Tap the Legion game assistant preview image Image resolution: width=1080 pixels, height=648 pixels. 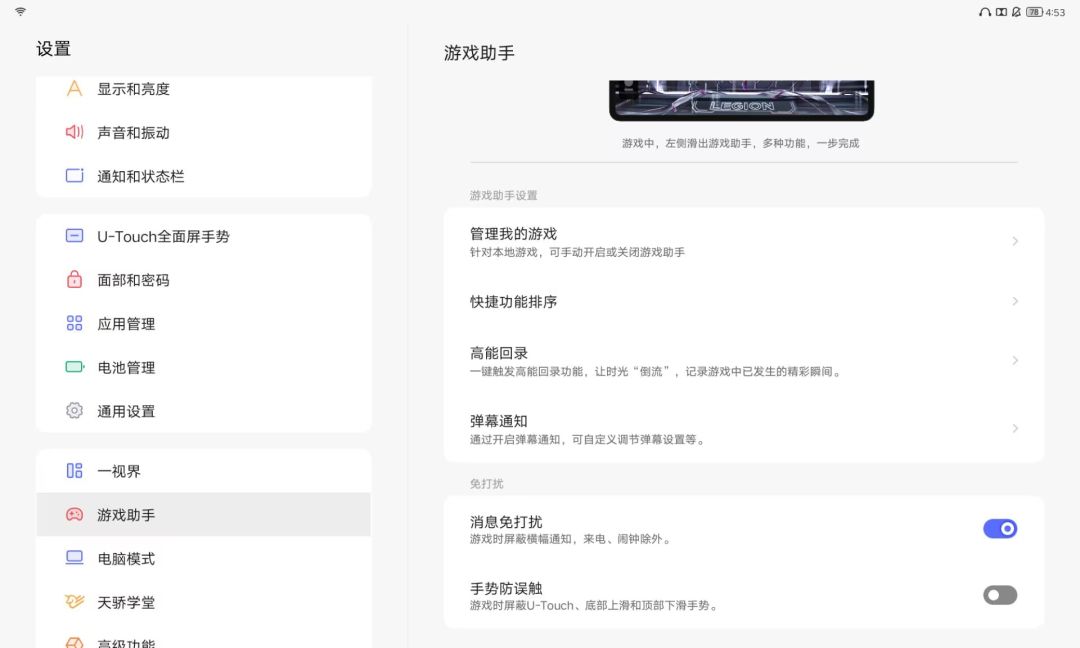(742, 101)
